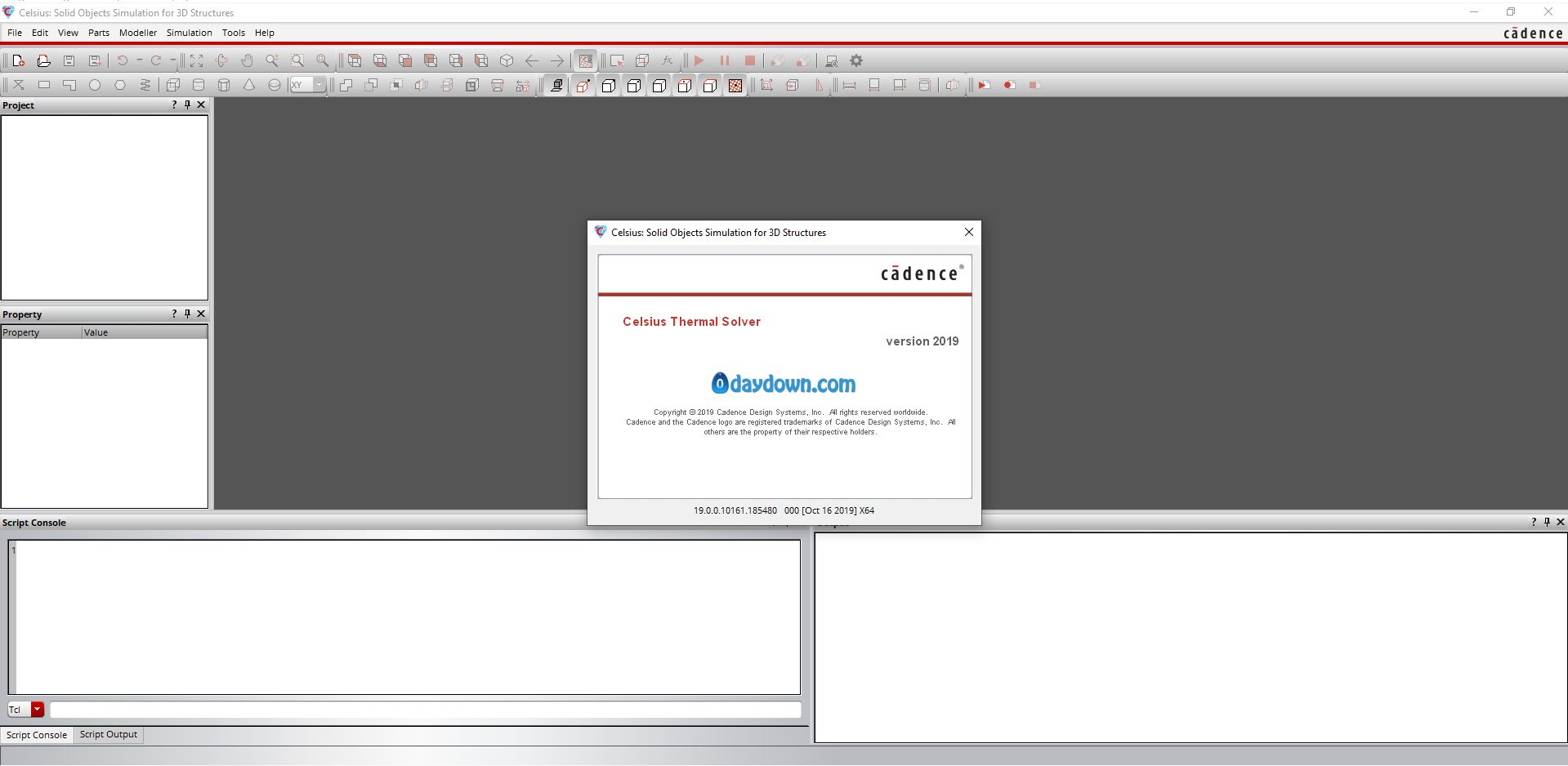Screen dimensions: 1568x766
Task: Close the Celsius Thermal Solver about dialog
Action: click(969, 232)
